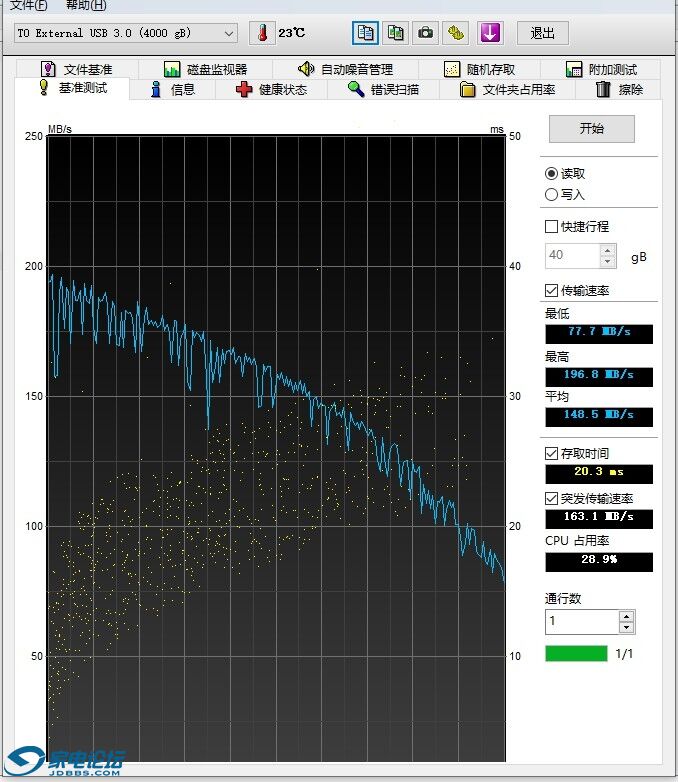Toggle the 传输速率 checkbox
Screen dimensions: 678x782
pos(551,290)
